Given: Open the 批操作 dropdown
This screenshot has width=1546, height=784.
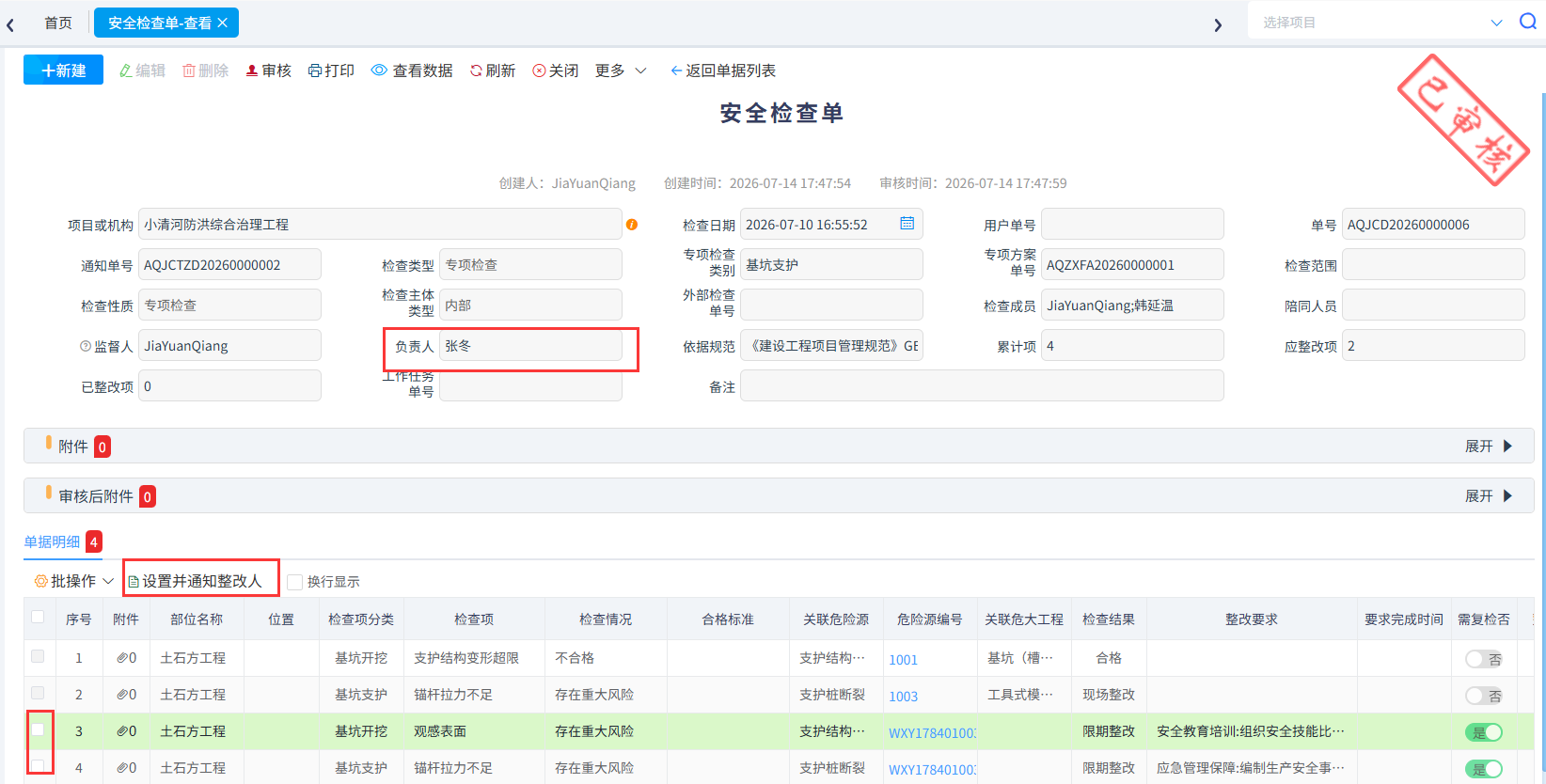Looking at the screenshot, I should (73, 581).
